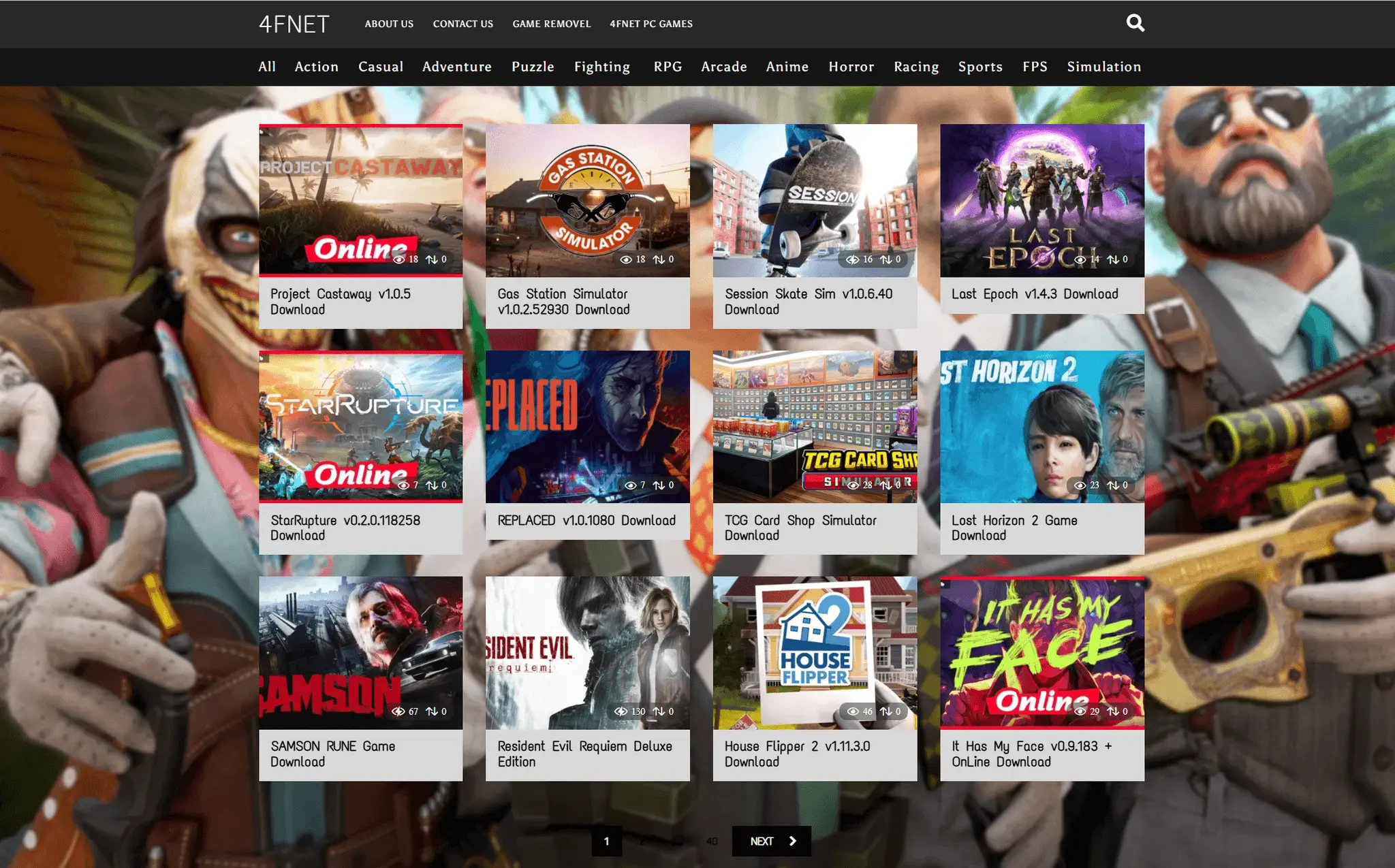Click StarRupture v0.2.0.118258 Download title
The width and height of the screenshot is (1395, 868).
[x=345, y=528]
